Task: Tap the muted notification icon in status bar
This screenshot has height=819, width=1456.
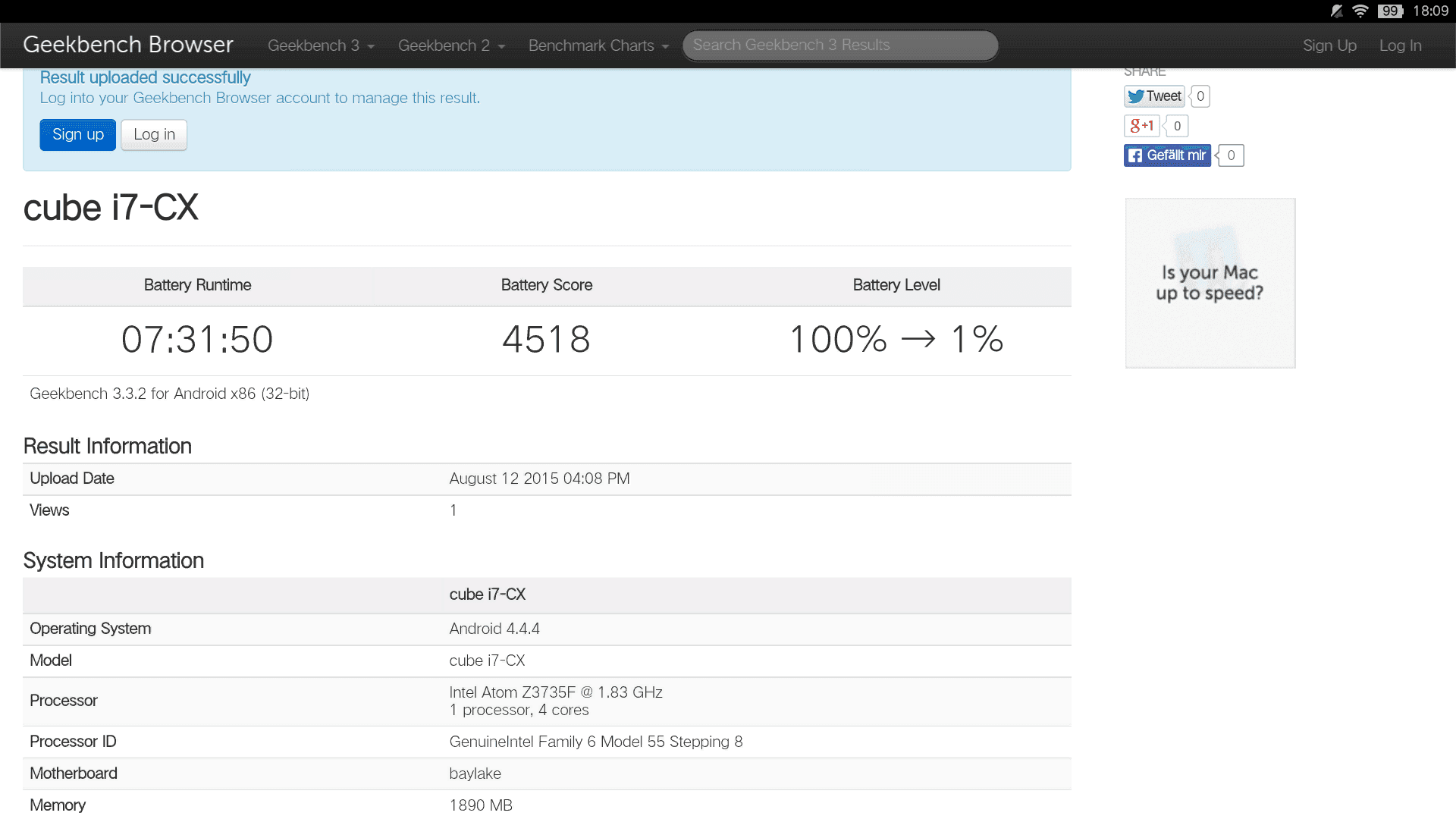Action: (1337, 11)
